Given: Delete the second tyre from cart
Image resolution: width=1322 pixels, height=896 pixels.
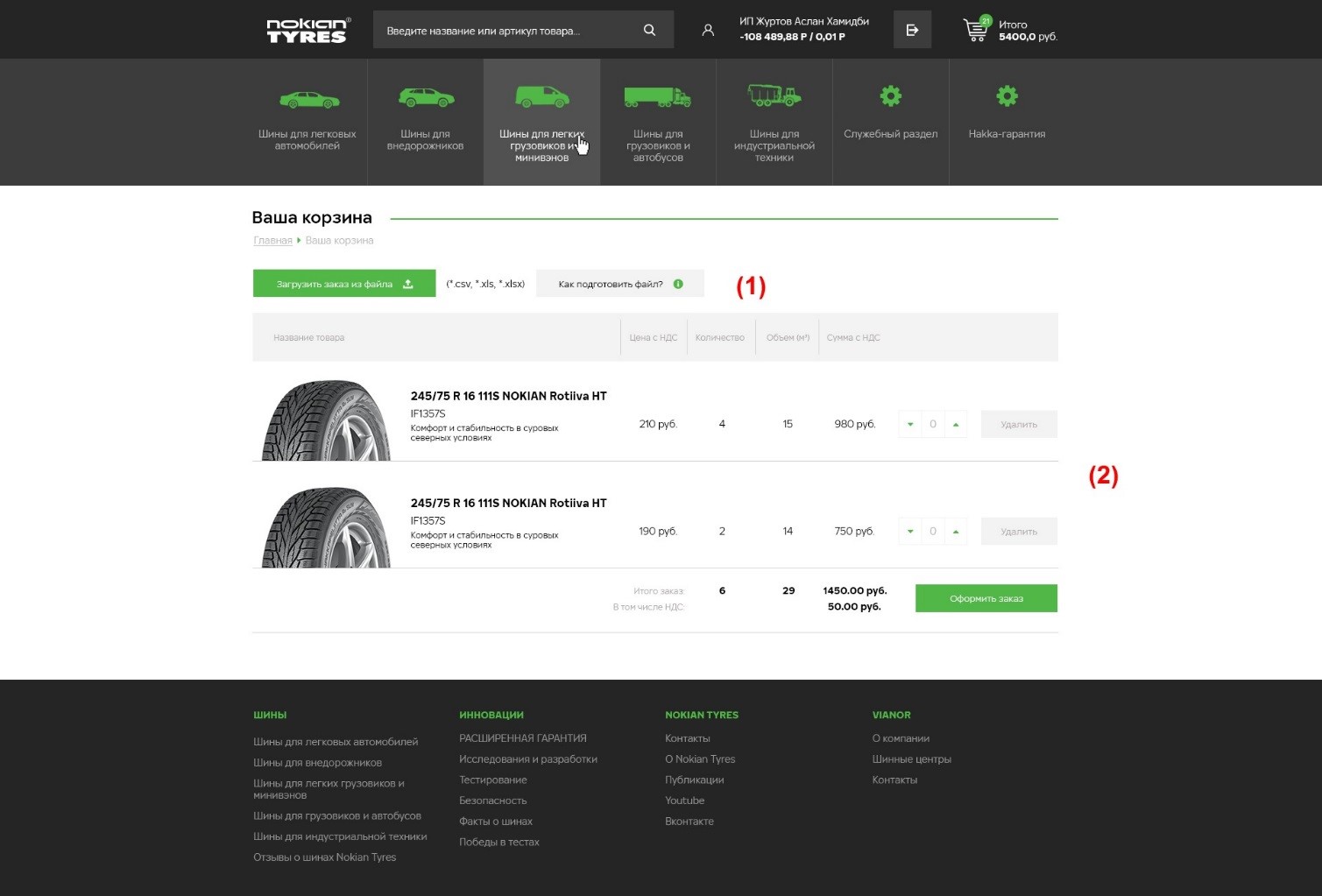Looking at the screenshot, I should coord(1018,532).
